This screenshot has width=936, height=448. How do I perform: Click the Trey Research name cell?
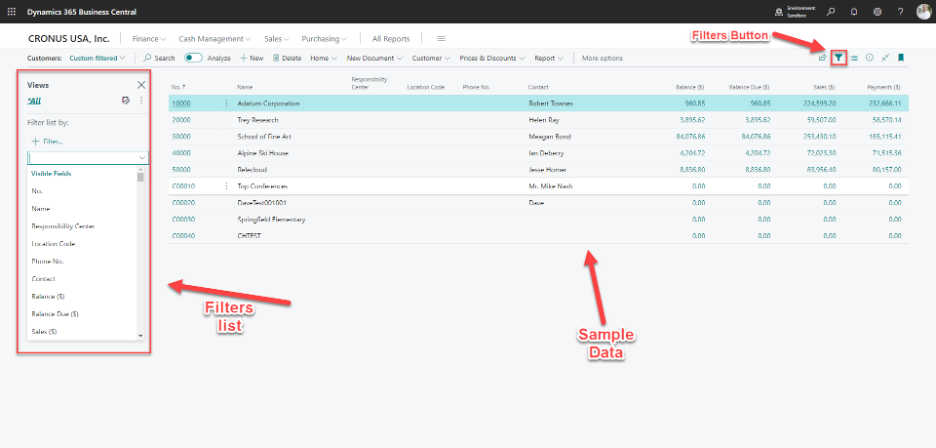coord(257,120)
